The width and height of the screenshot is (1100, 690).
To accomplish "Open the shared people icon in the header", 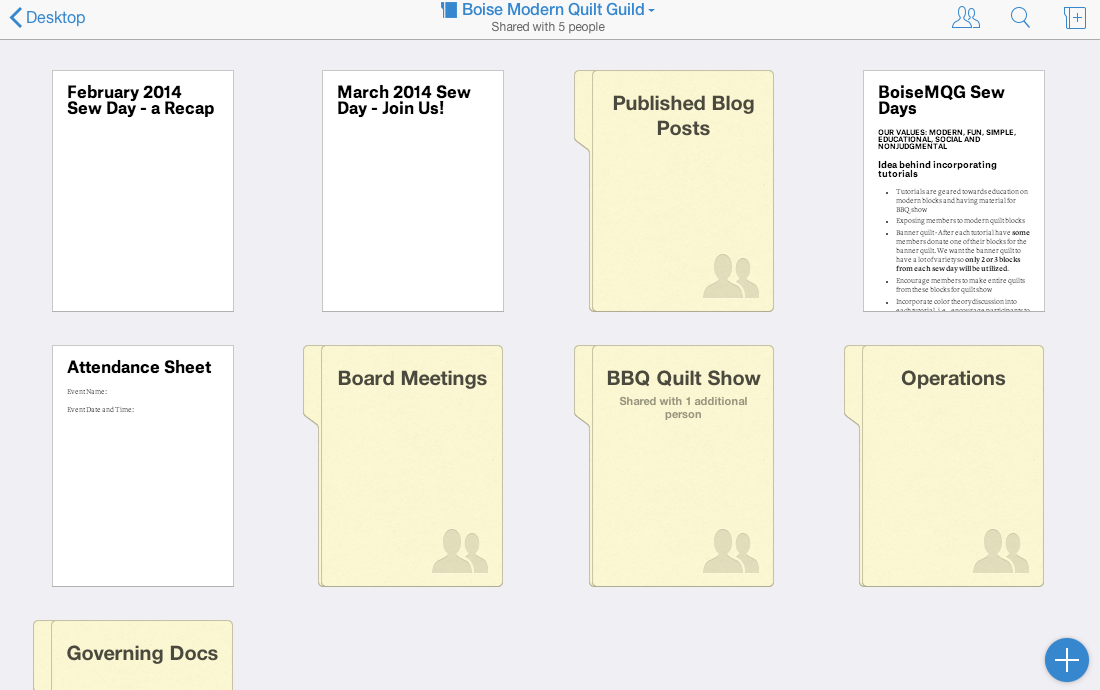I will [x=965, y=17].
